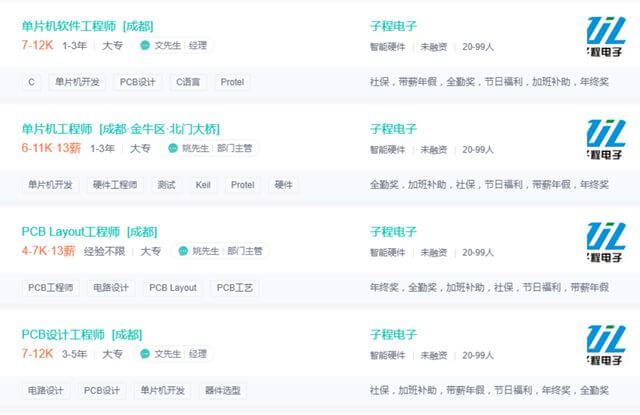
Task: Select the Keil skill tag
Action: (x=203, y=185)
